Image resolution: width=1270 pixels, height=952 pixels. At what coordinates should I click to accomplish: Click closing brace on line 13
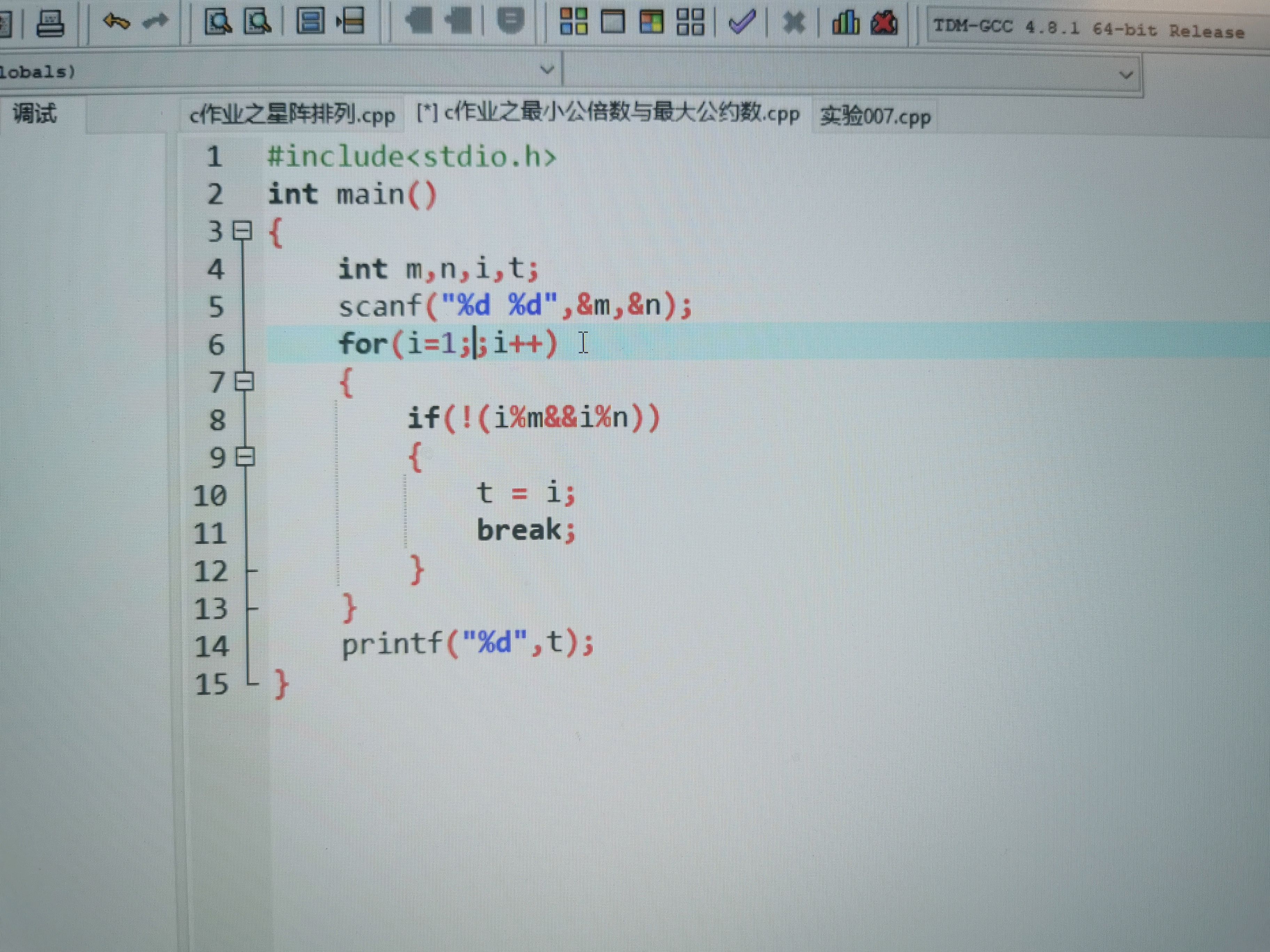click(x=349, y=608)
